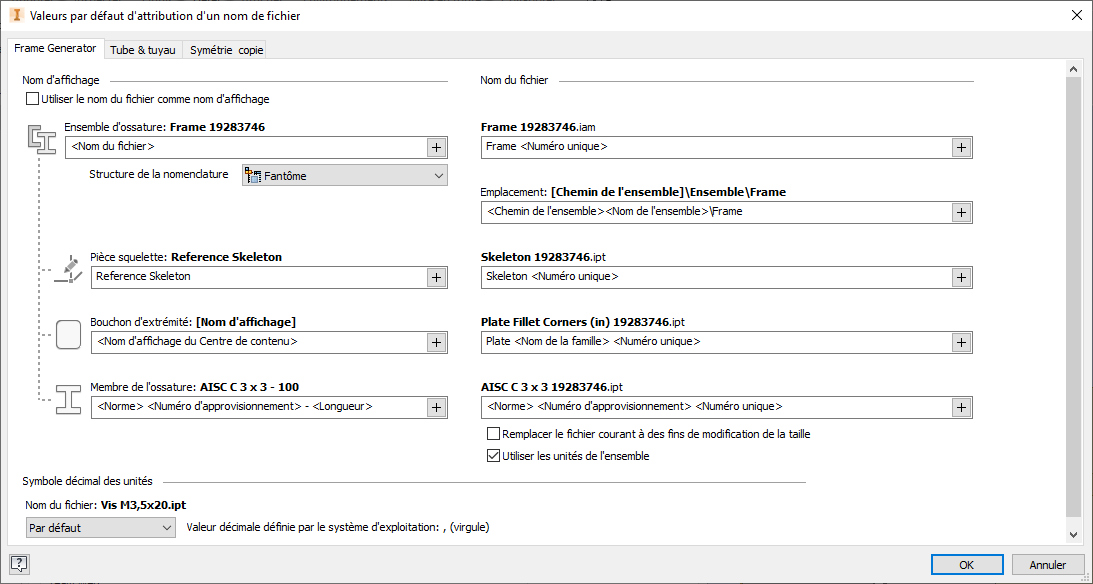The width and height of the screenshot is (1093, 584).
Task: Click the scrollbar down arrow
Action: tap(1073, 535)
